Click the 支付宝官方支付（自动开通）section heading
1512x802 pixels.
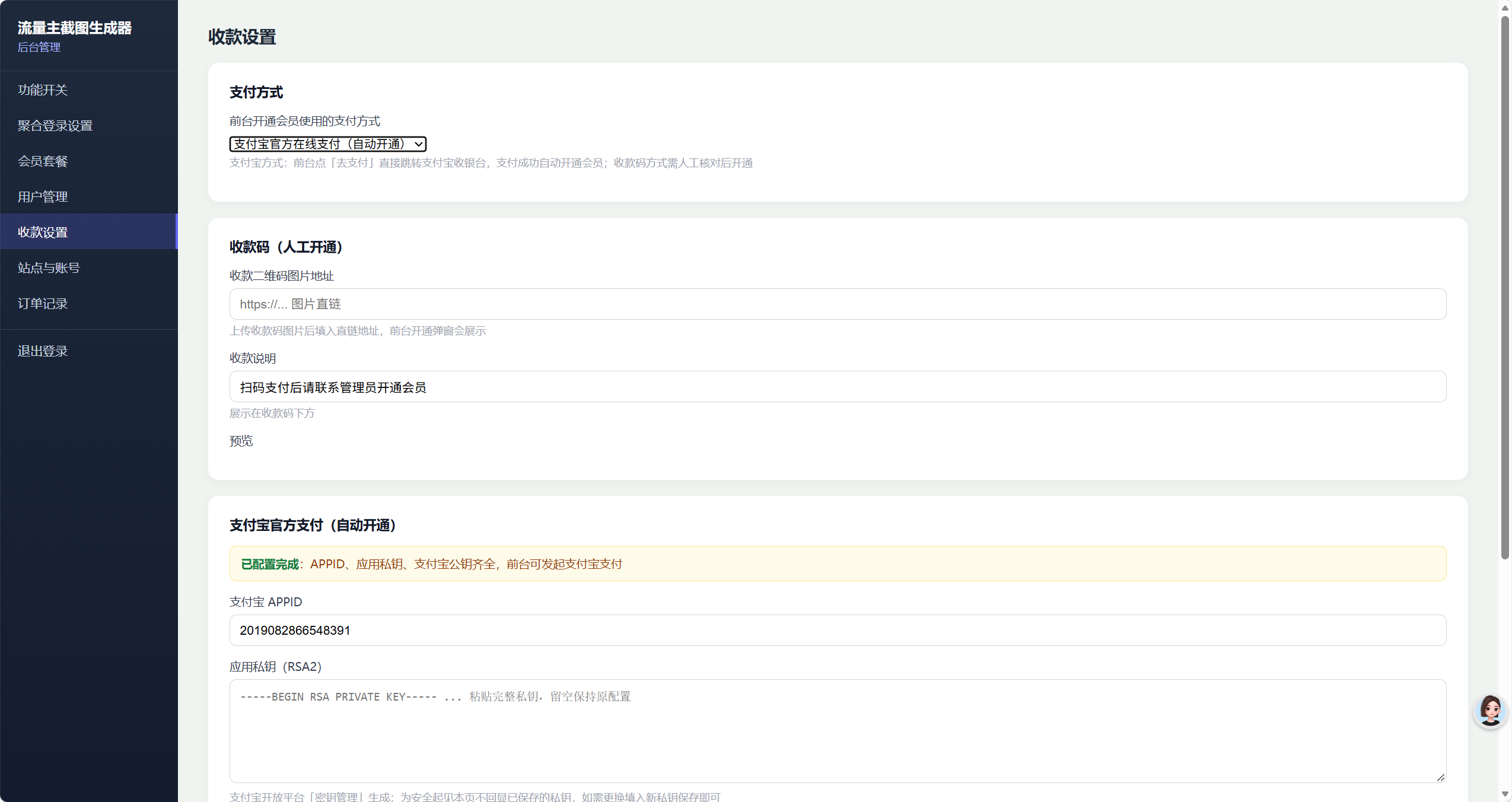[x=313, y=525]
